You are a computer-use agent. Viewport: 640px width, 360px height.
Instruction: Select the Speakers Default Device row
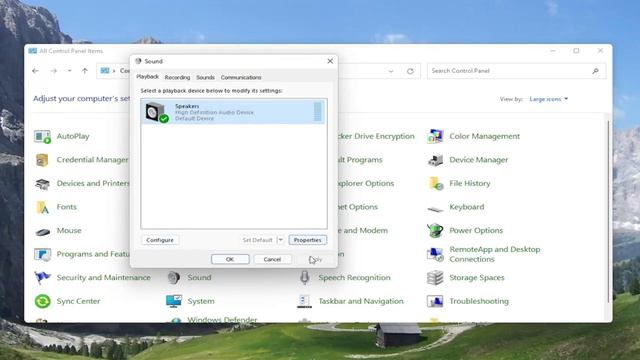(x=233, y=112)
